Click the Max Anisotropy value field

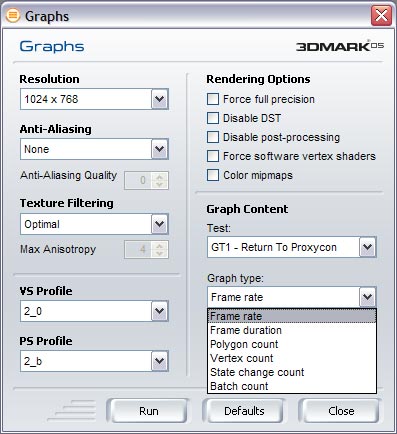138,249
